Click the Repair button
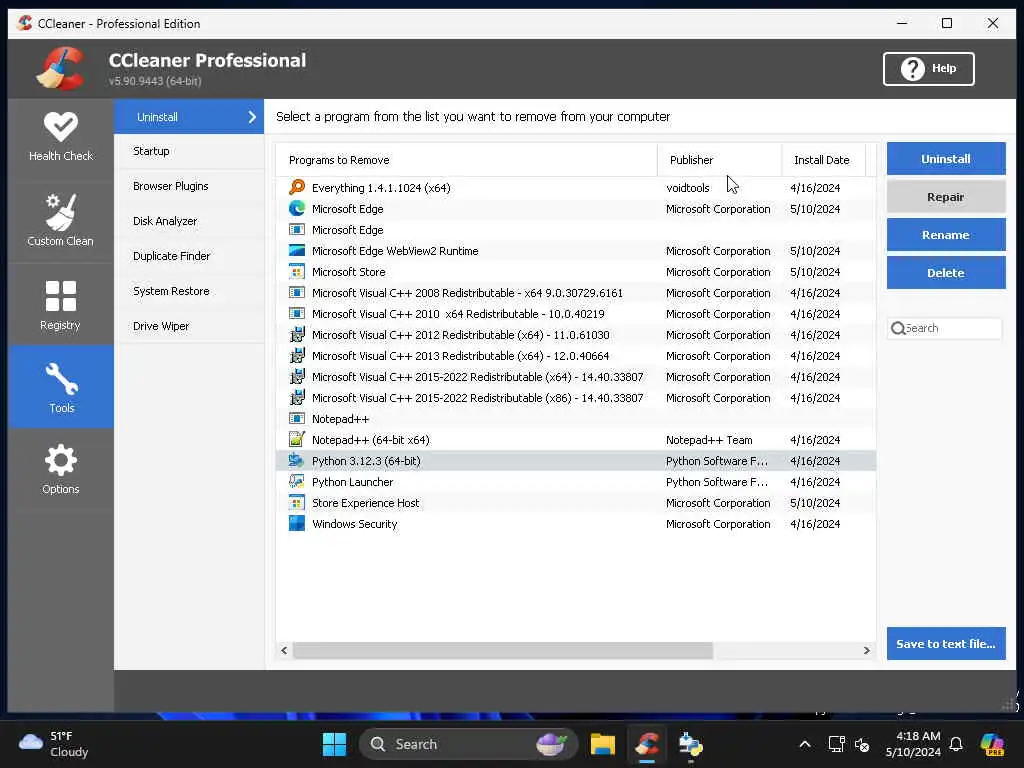1024x768 pixels. coord(946,197)
